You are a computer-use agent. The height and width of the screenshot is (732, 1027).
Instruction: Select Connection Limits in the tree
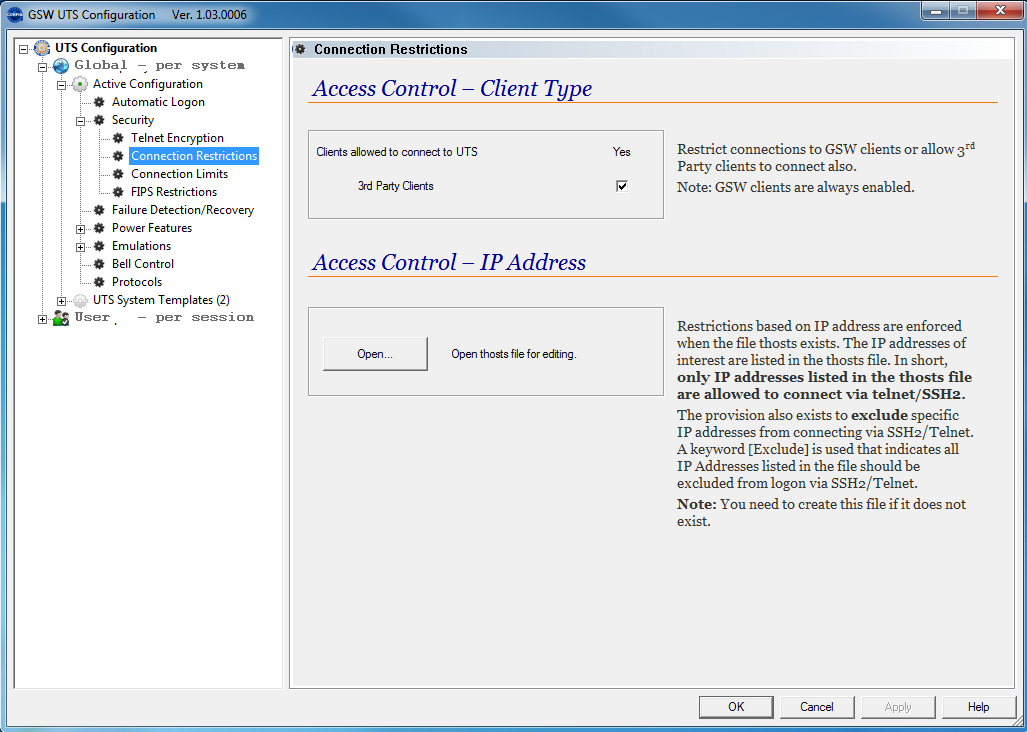click(179, 174)
